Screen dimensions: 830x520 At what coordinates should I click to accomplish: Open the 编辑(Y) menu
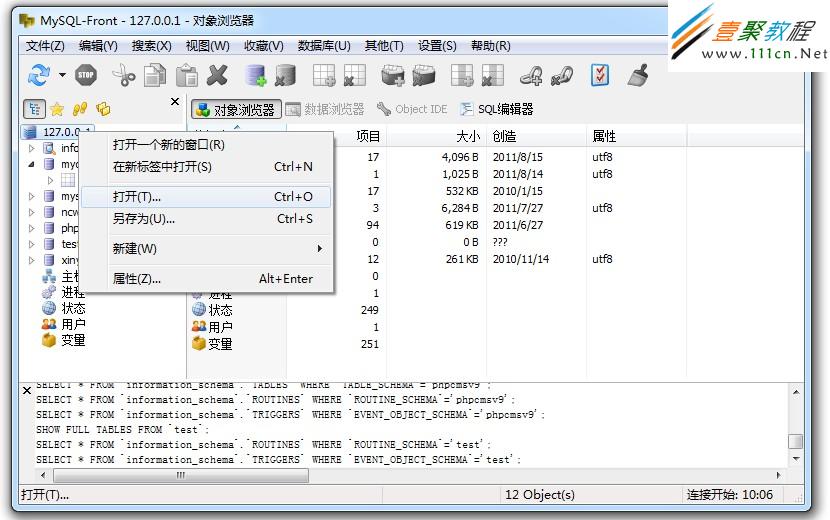pos(98,46)
